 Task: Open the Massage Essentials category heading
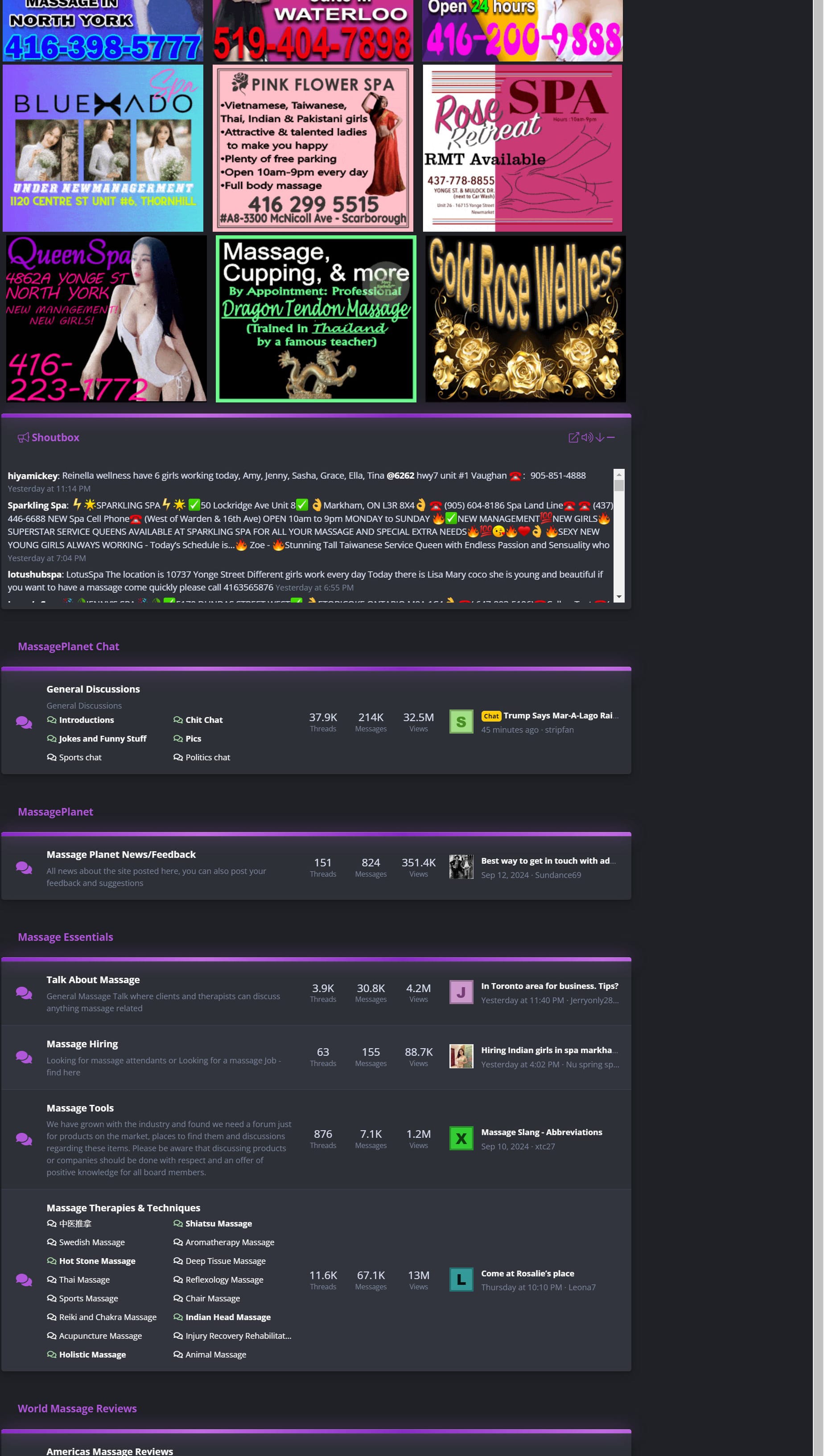[x=65, y=937]
